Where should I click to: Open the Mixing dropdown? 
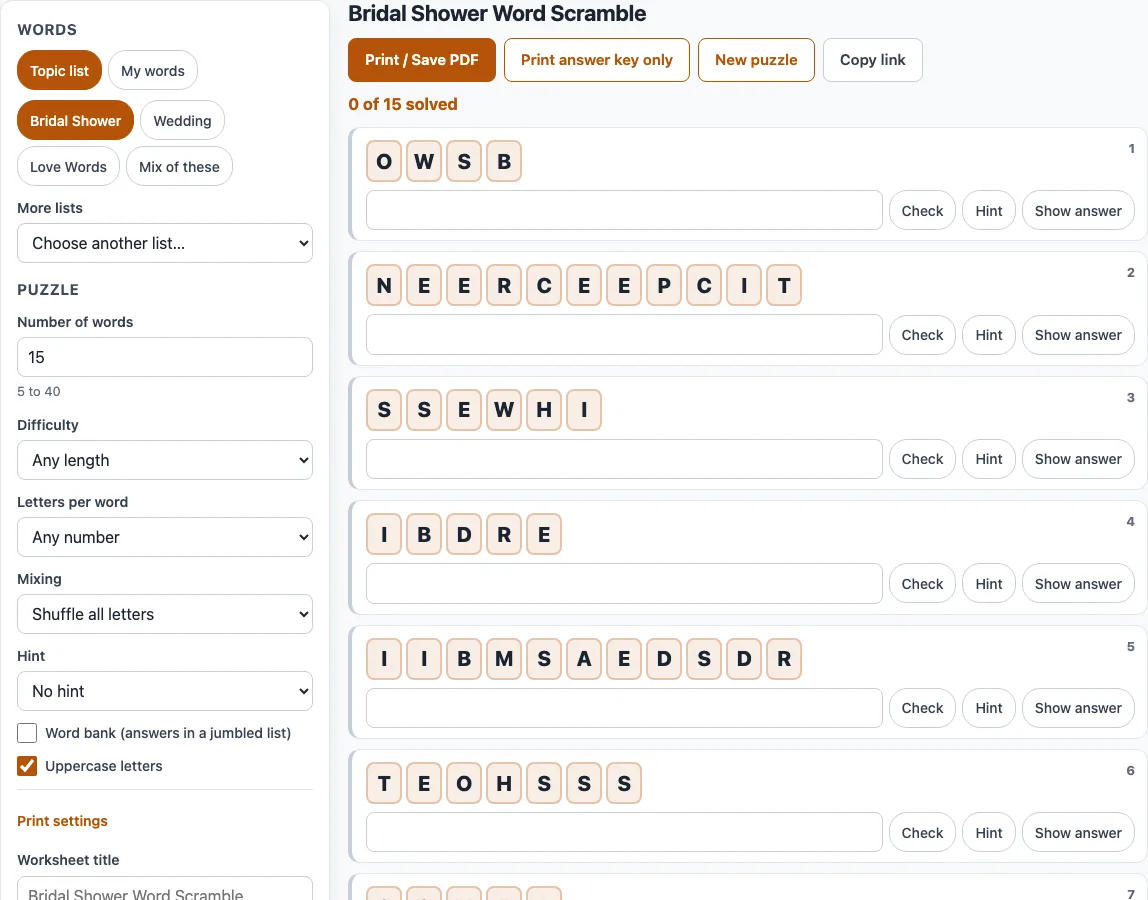[165, 614]
